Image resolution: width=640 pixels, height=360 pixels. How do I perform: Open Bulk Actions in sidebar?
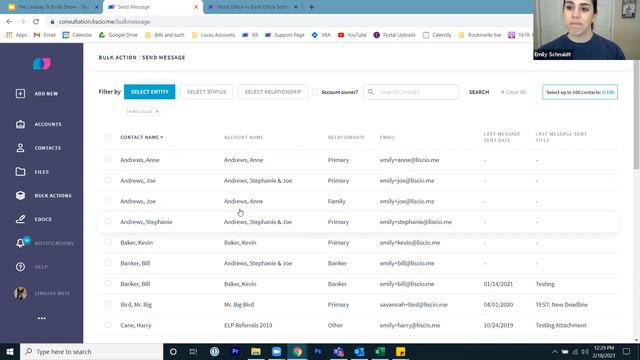tap(43, 196)
